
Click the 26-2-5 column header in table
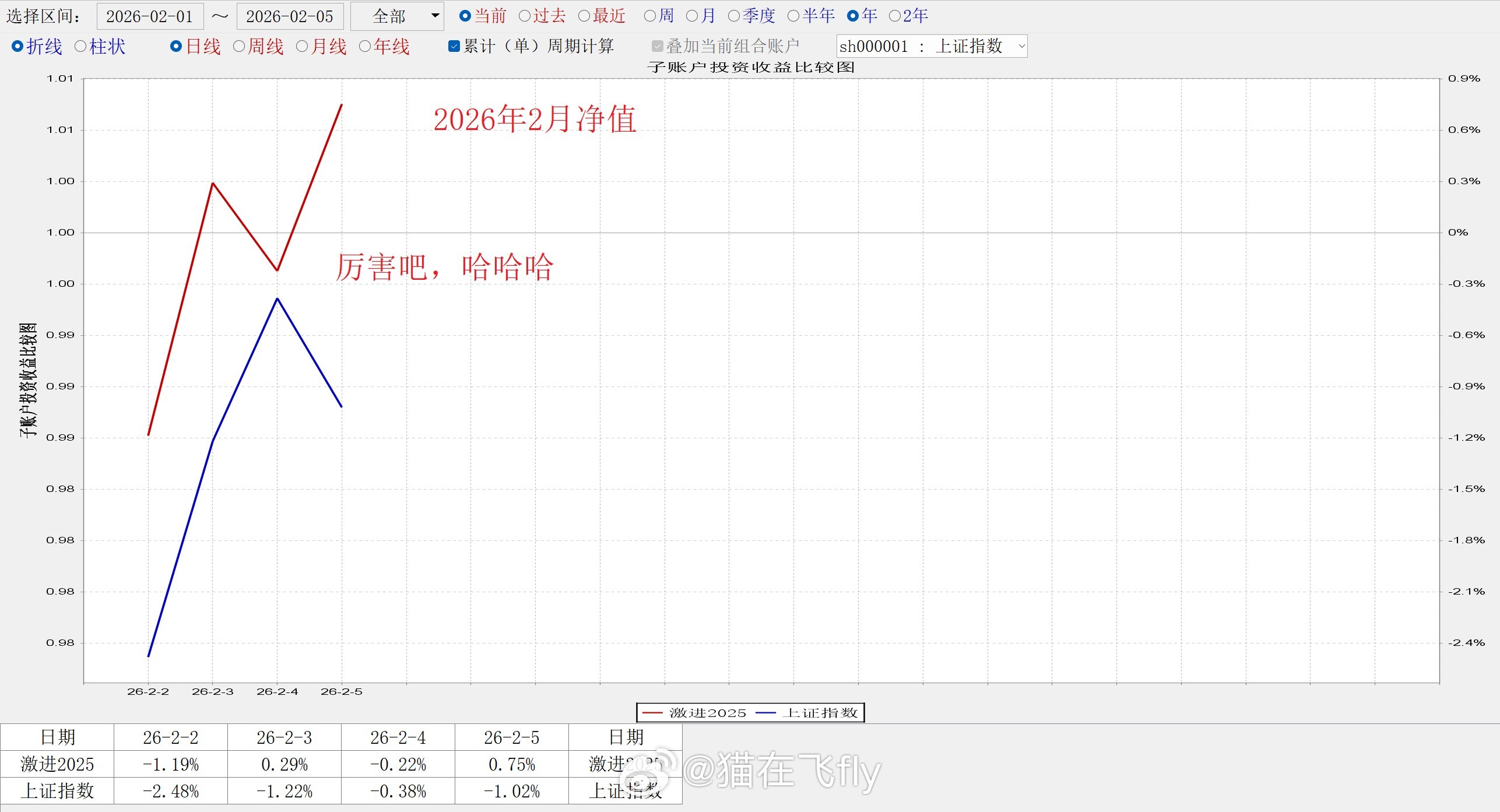511,737
